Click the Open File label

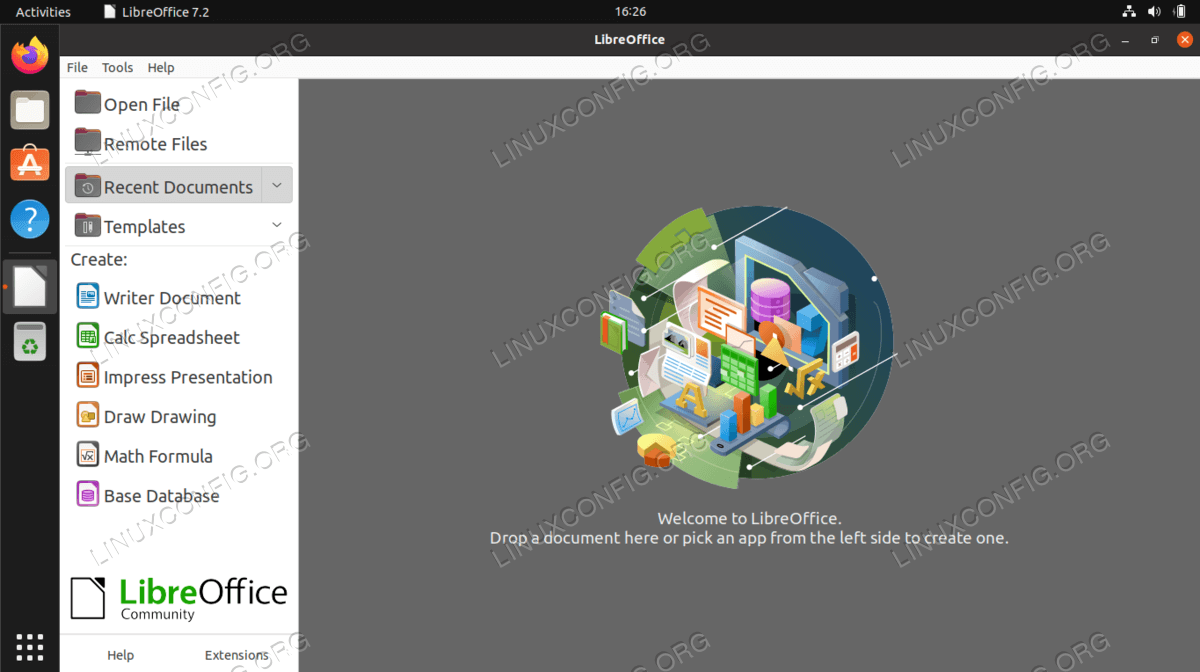tap(142, 104)
